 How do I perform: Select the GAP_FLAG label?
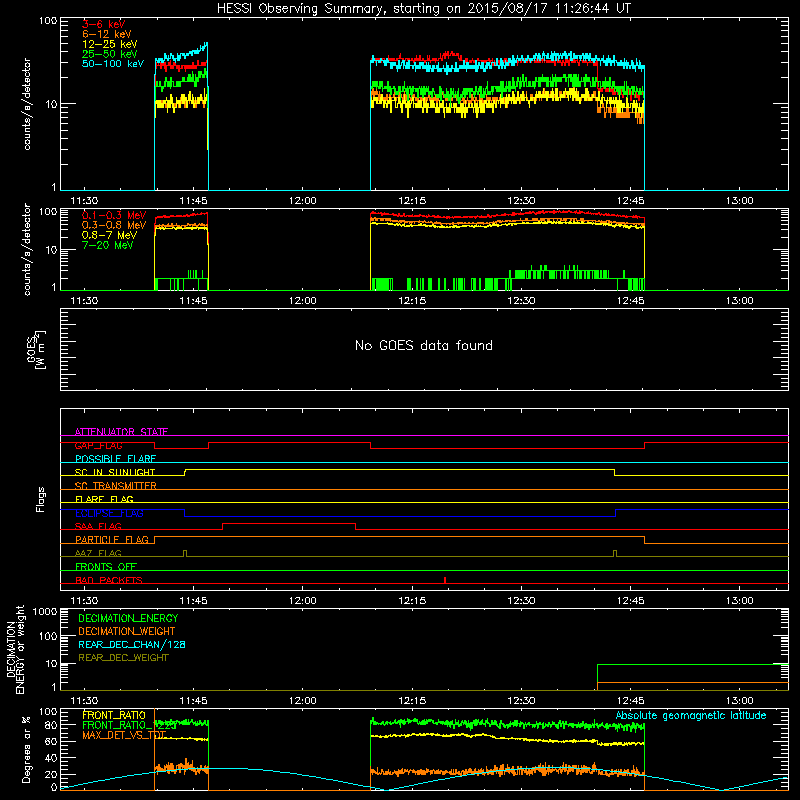[98, 445]
